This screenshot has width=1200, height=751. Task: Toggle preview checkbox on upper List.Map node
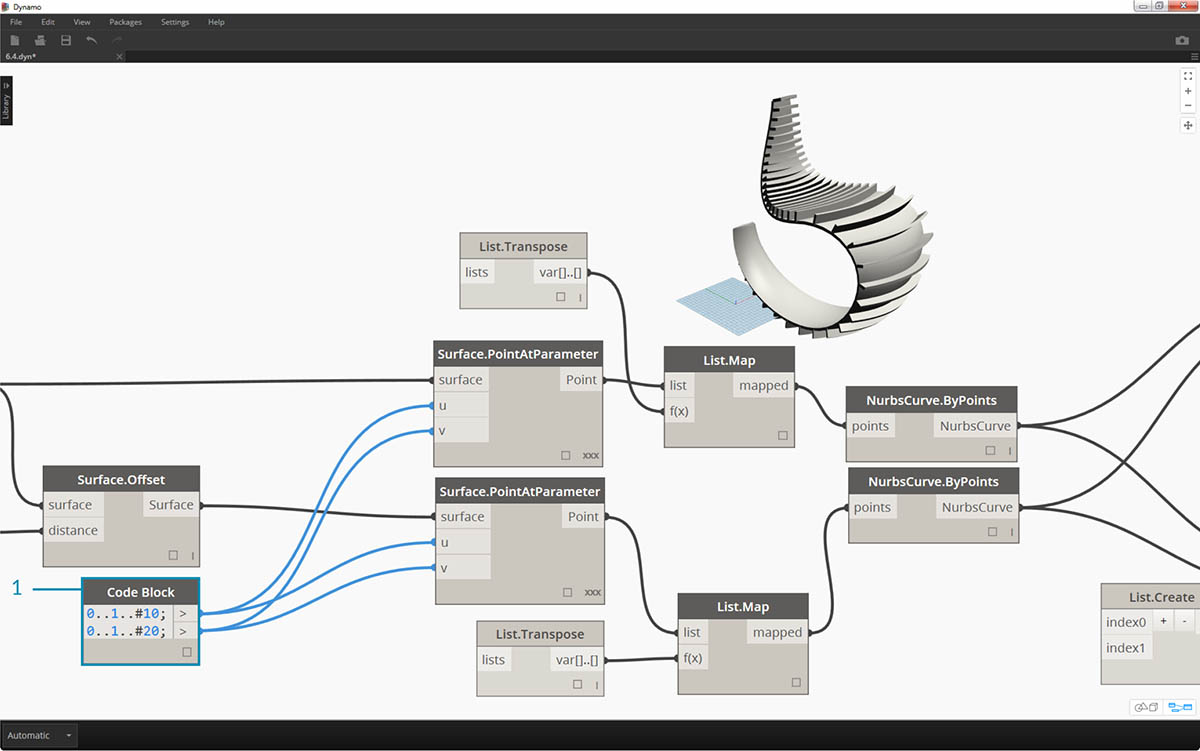point(782,436)
